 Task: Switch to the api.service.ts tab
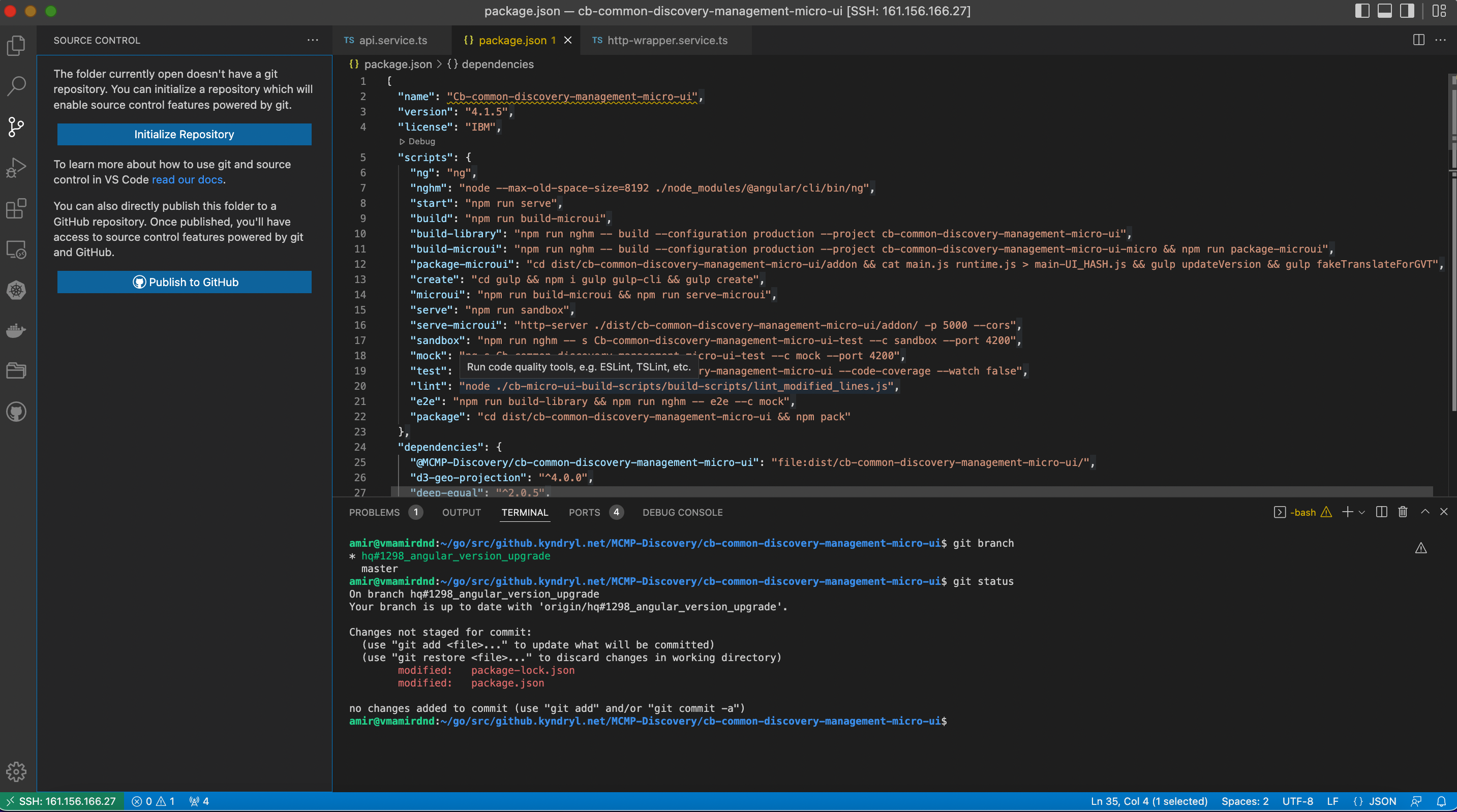coord(392,40)
